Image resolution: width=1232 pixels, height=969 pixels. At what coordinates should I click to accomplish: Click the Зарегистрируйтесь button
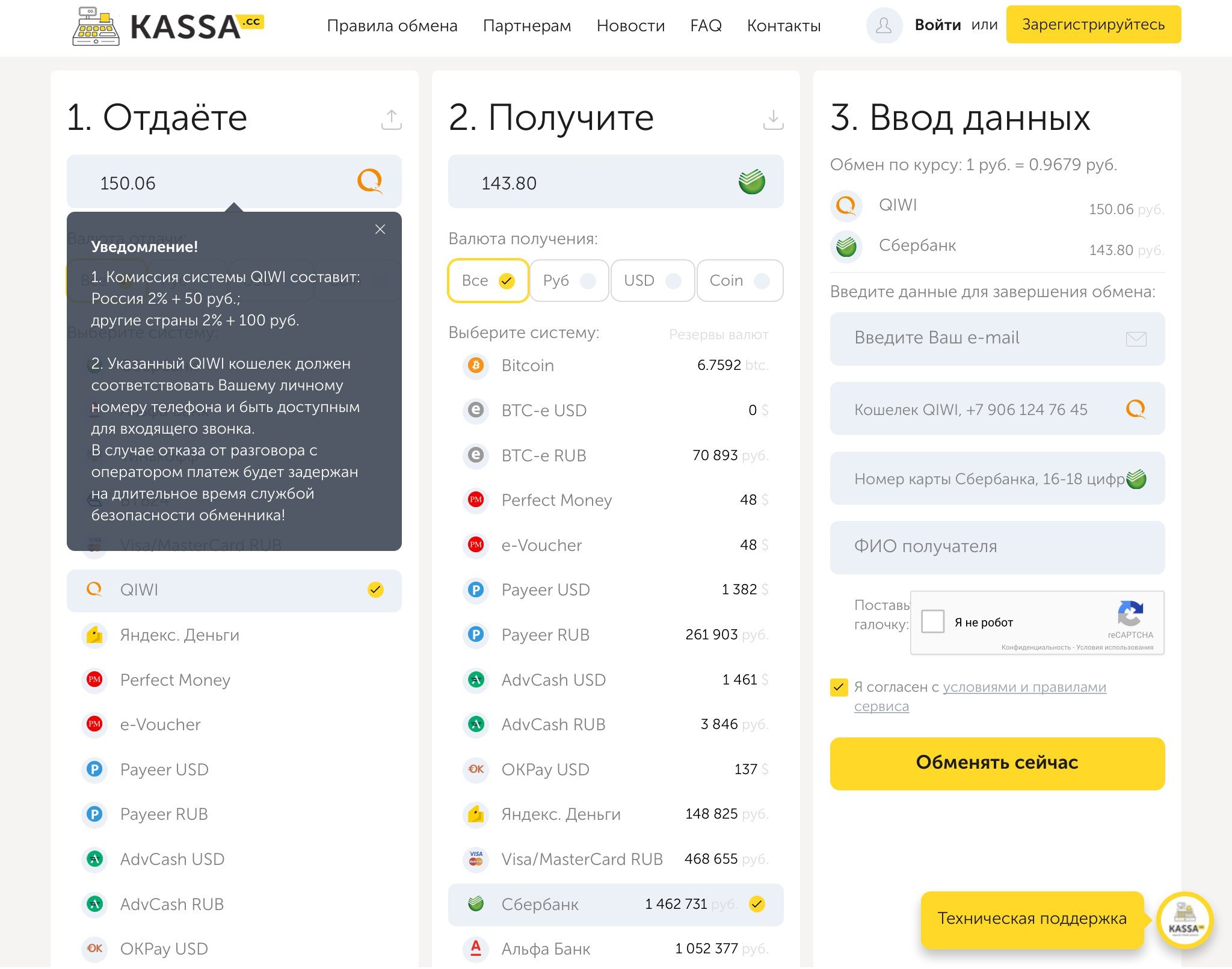[x=1094, y=25]
